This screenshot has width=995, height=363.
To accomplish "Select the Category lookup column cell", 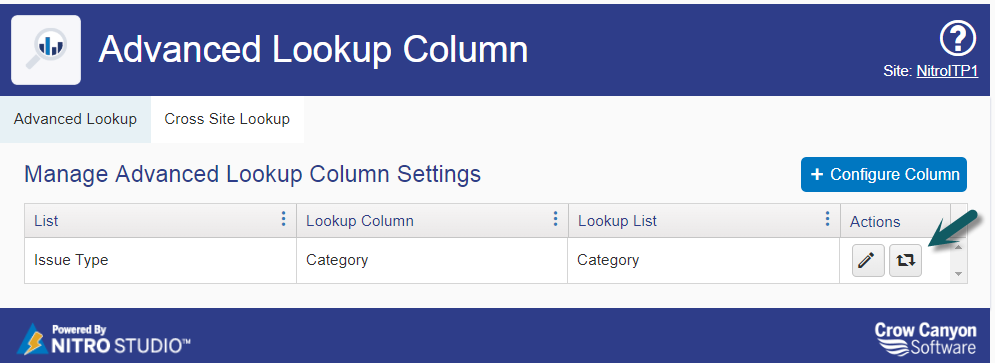I will 432,260.
